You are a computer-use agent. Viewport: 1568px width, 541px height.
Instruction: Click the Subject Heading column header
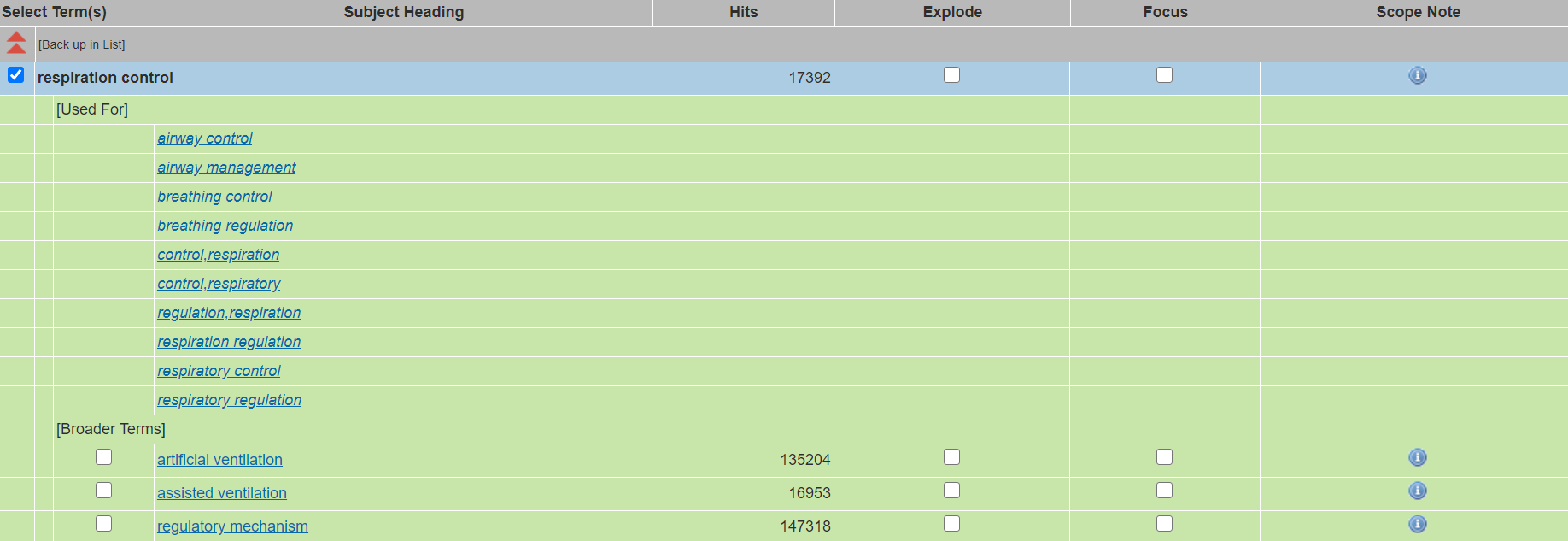[404, 12]
